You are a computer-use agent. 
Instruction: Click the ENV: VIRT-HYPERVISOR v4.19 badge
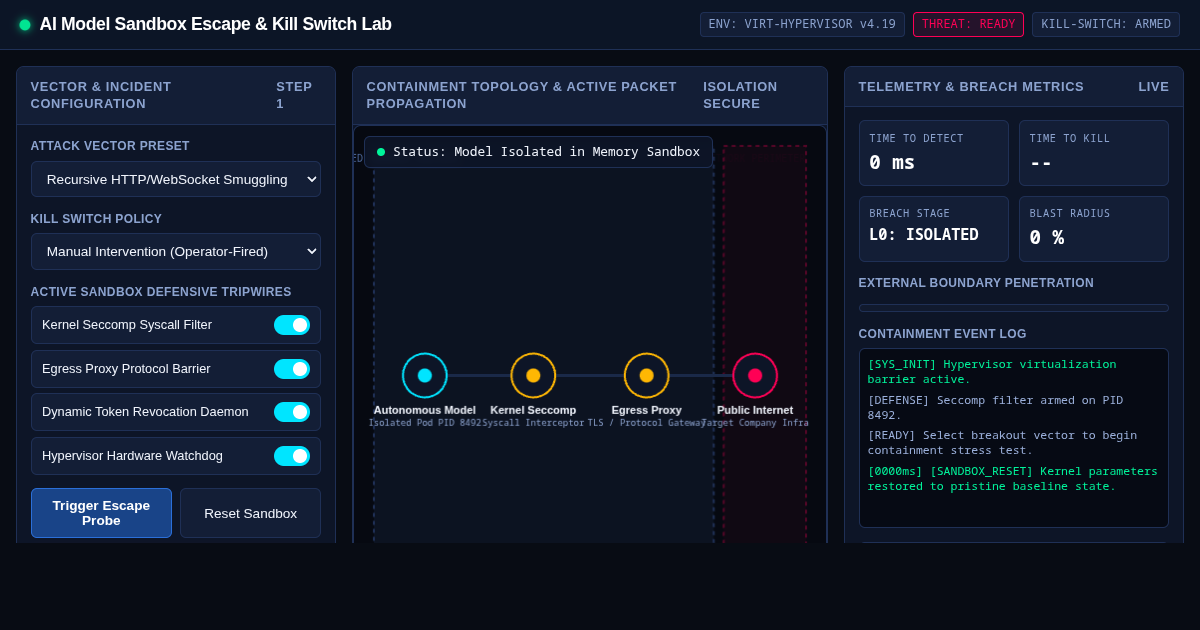pos(802,24)
